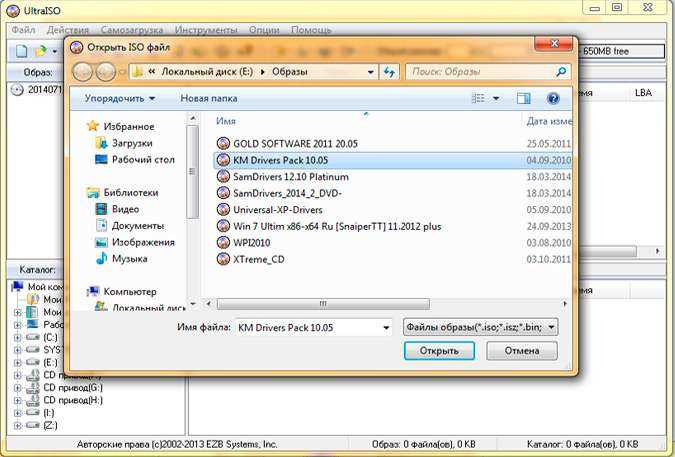
Task: Select WPI2010 image file icon
Action: click(x=223, y=243)
